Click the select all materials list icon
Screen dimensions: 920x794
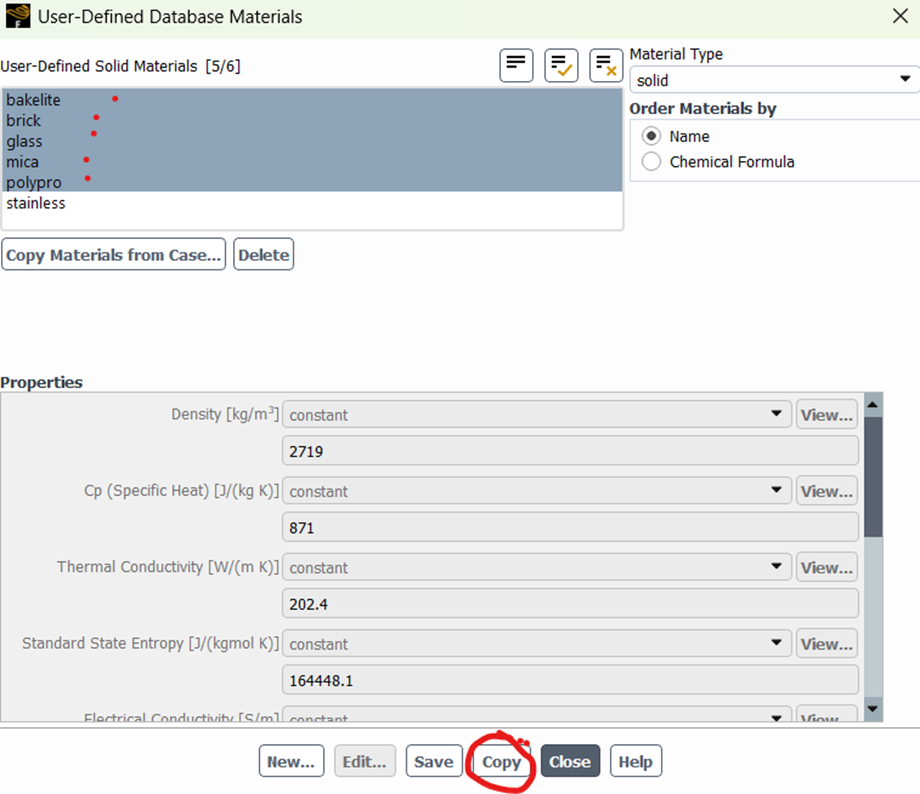point(561,65)
